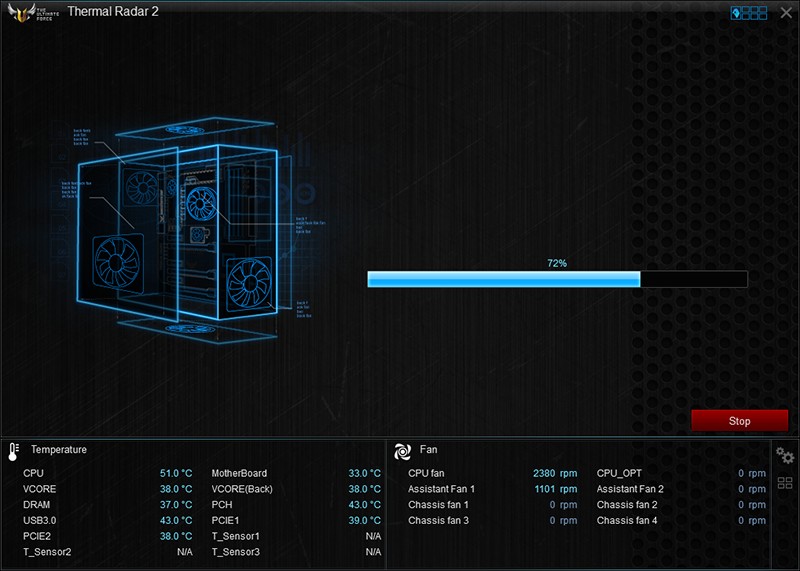The image size is (800, 571).
Task: Click the thermometer Temperature icon
Action: 13,452
